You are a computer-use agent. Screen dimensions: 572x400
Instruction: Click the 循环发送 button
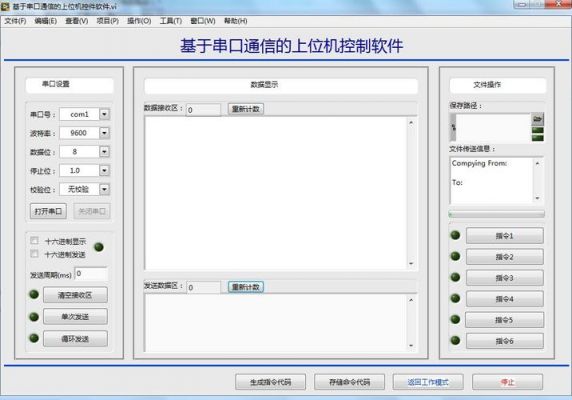click(x=75, y=339)
